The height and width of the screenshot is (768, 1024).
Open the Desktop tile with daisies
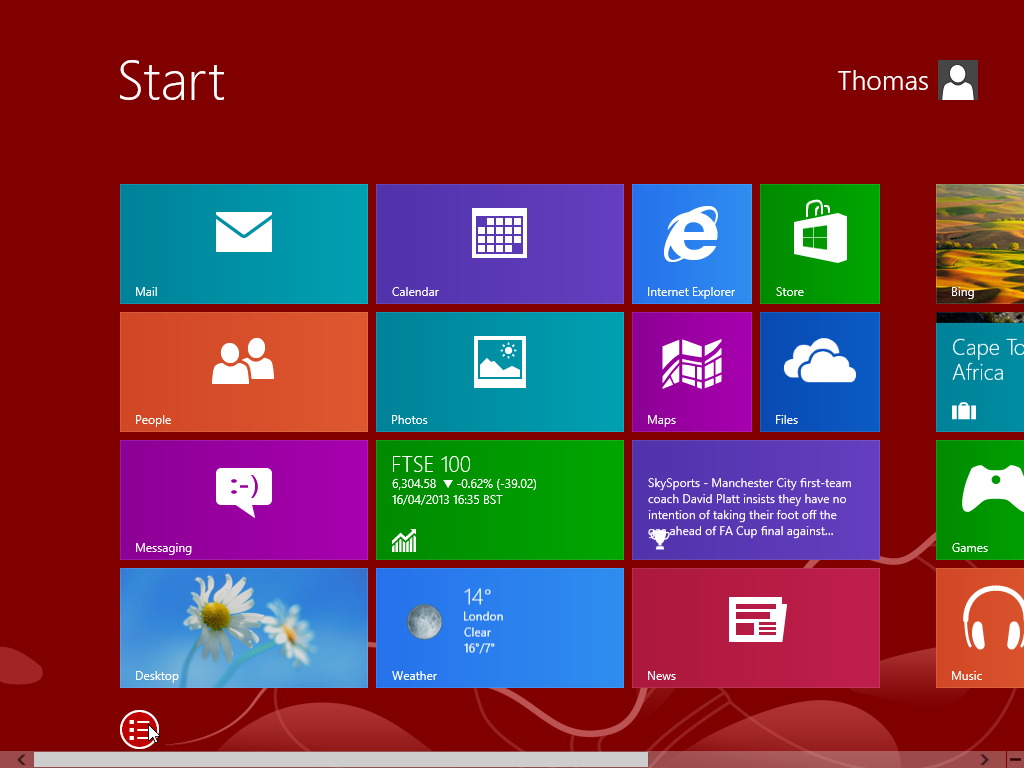click(244, 628)
